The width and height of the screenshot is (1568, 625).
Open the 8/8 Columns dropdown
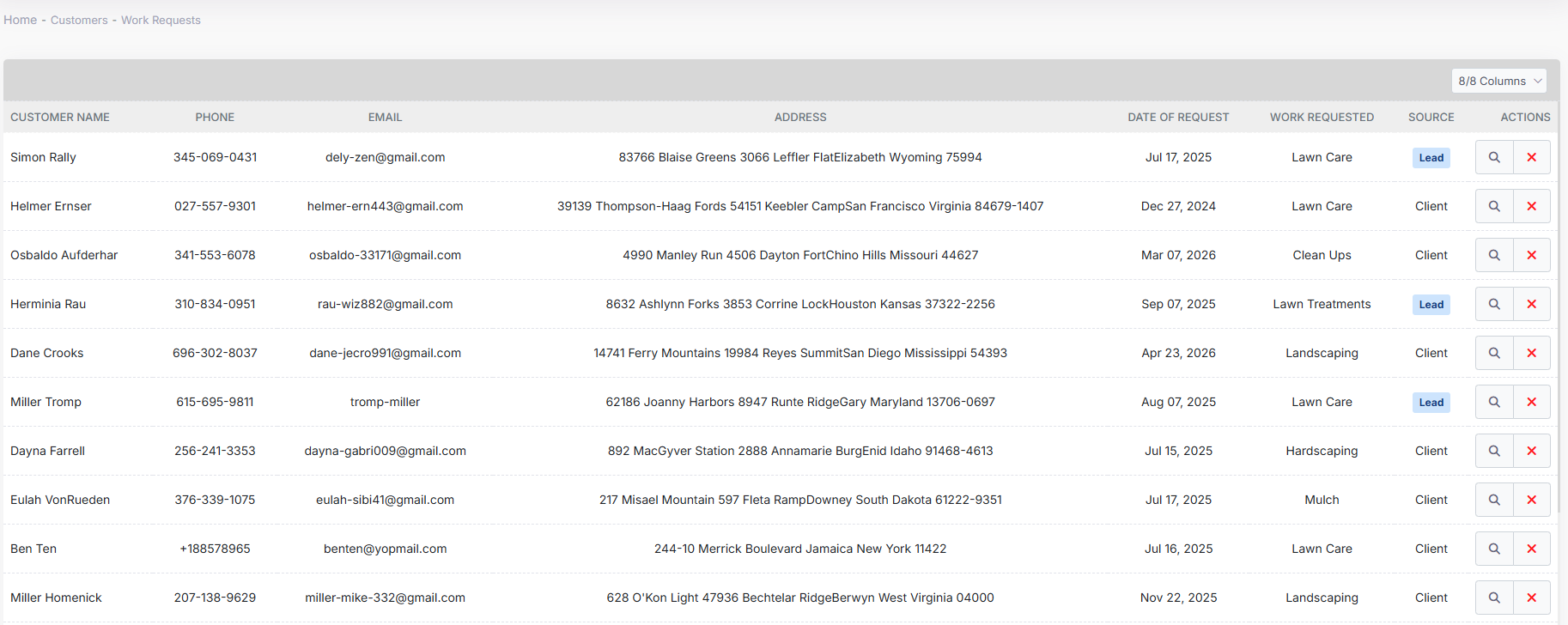coord(1498,81)
